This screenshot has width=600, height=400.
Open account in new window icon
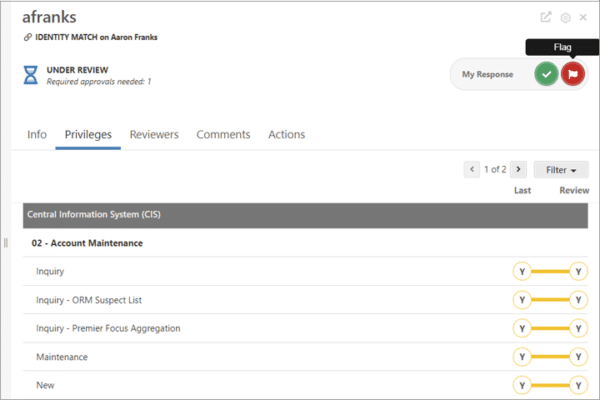(x=545, y=17)
